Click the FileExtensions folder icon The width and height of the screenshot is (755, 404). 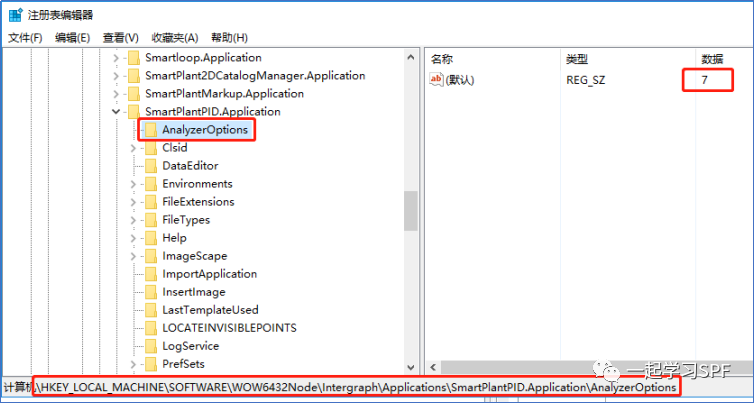click(x=151, y=202)
